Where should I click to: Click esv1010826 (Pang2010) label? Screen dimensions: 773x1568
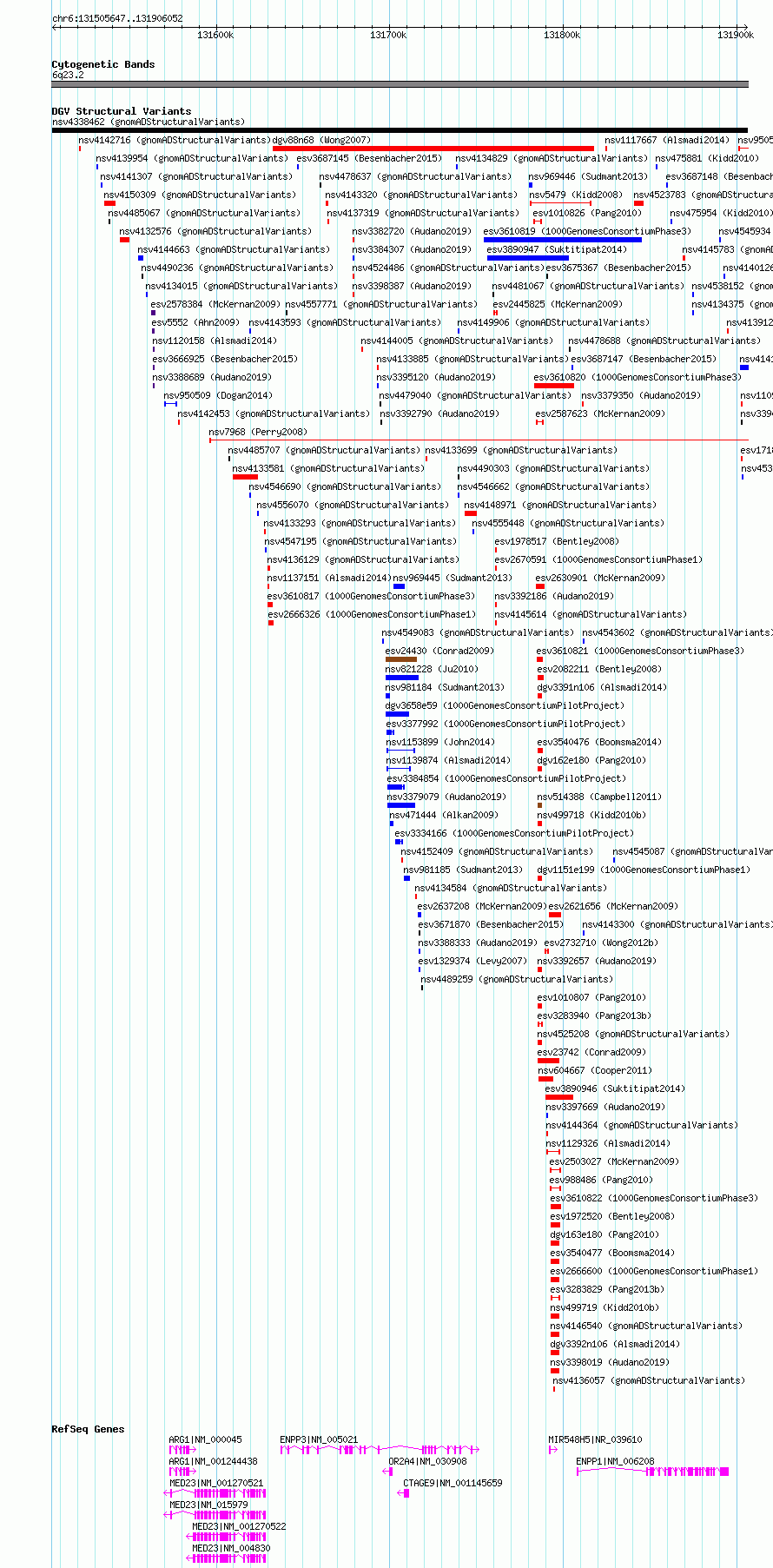click(x=587, y=213)
